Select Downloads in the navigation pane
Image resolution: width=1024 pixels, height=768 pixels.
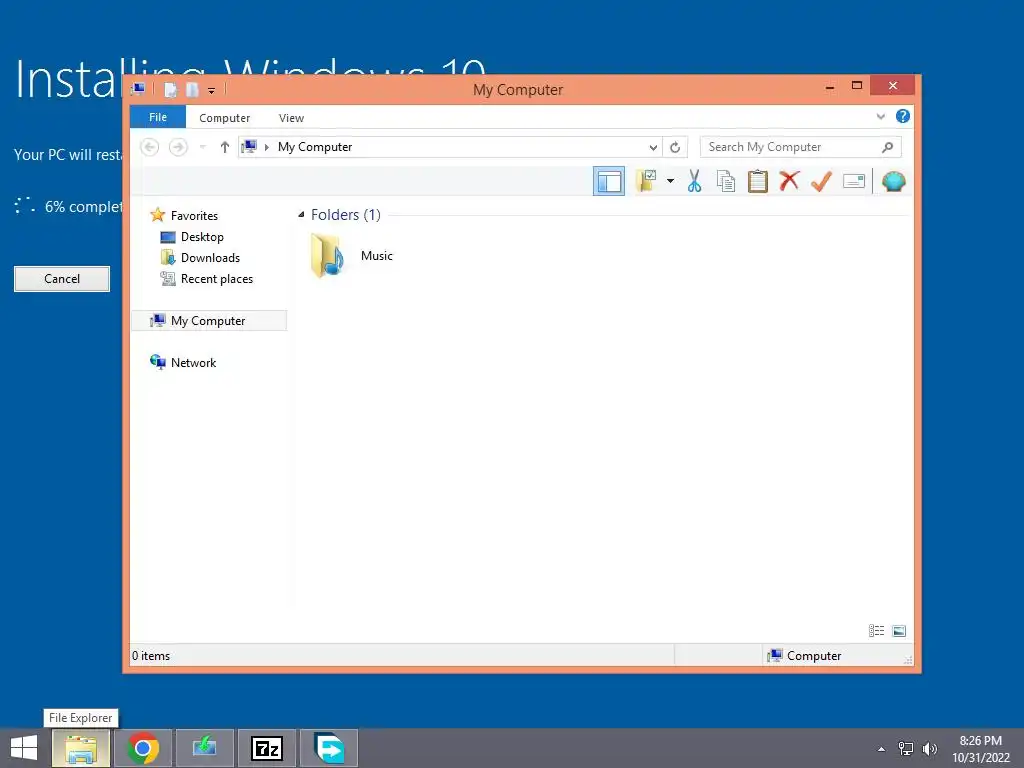tap(210, 258)
